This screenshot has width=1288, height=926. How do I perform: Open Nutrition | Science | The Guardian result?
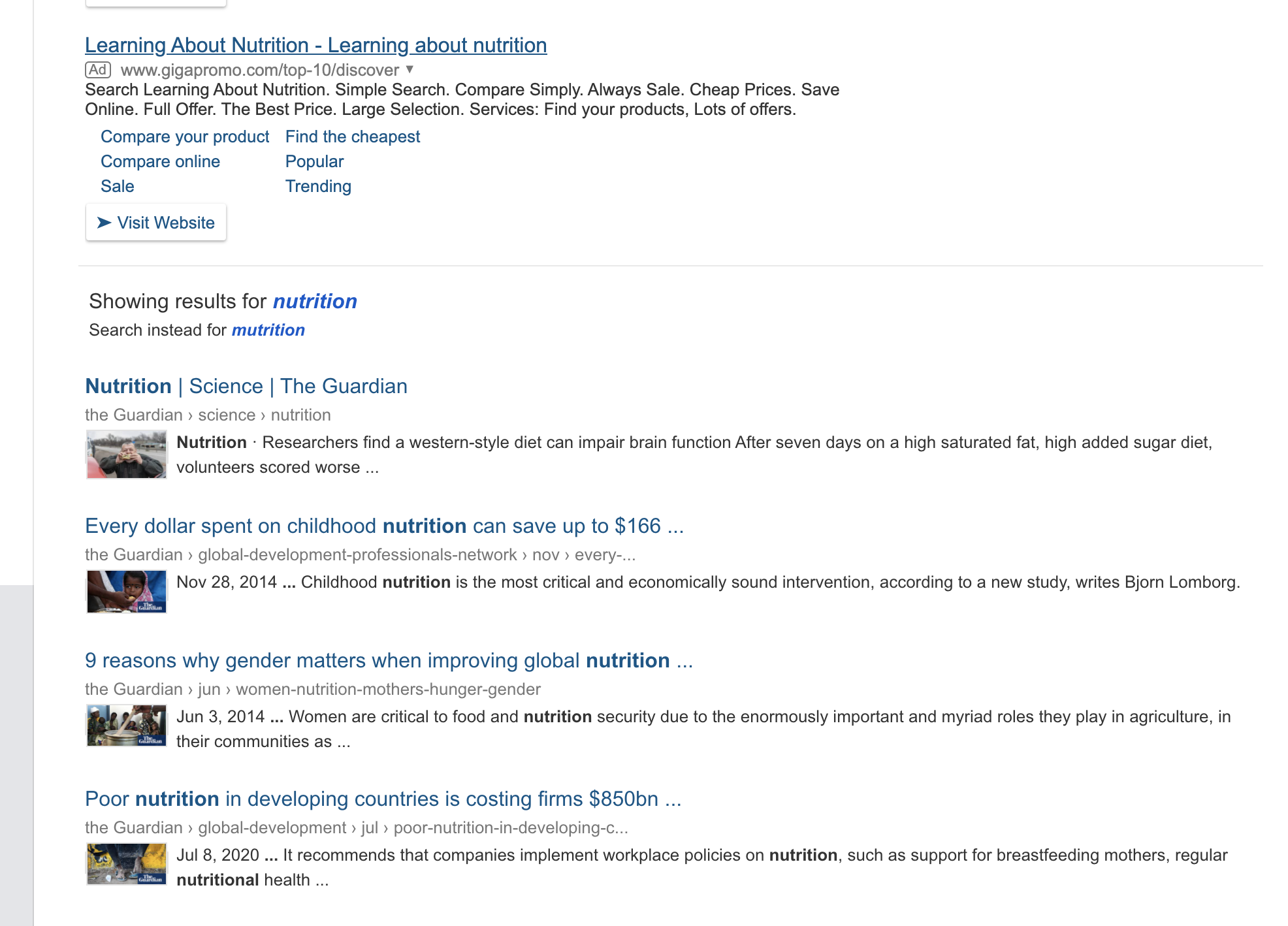246,386
